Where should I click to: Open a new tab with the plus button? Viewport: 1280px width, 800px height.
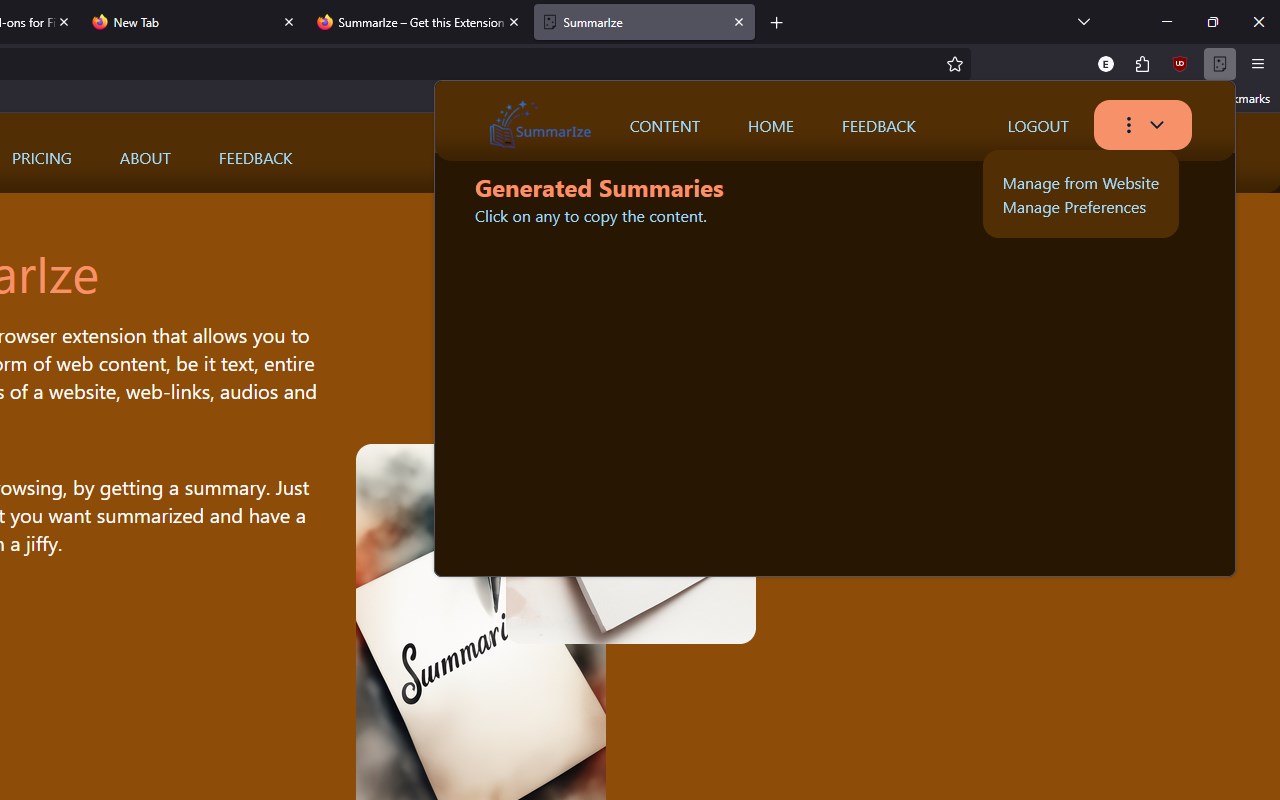[x=777, y=22]
